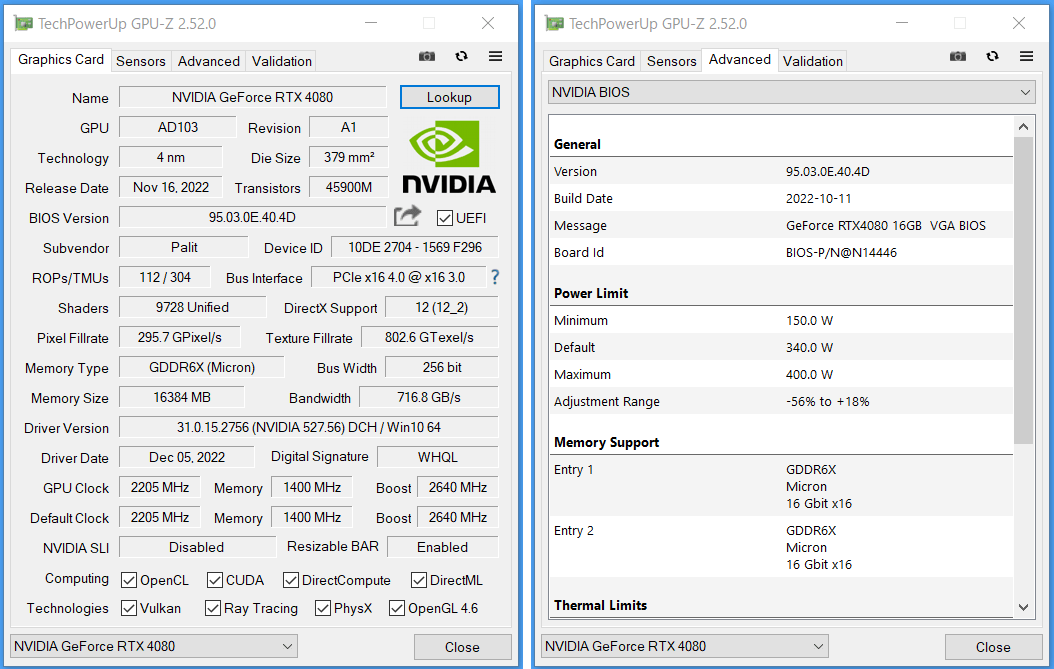Image resolution: width=1054 pixels, height=669 pixels.
Task: Click the Advanced panel vertical scrollbar thumb
Action: (x=1023, y=290)
